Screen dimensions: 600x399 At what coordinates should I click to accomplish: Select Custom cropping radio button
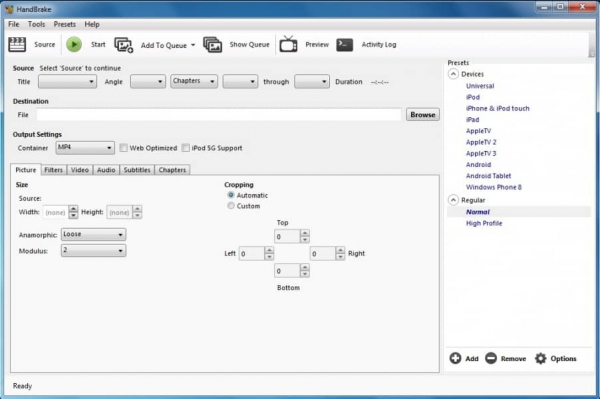231,206
